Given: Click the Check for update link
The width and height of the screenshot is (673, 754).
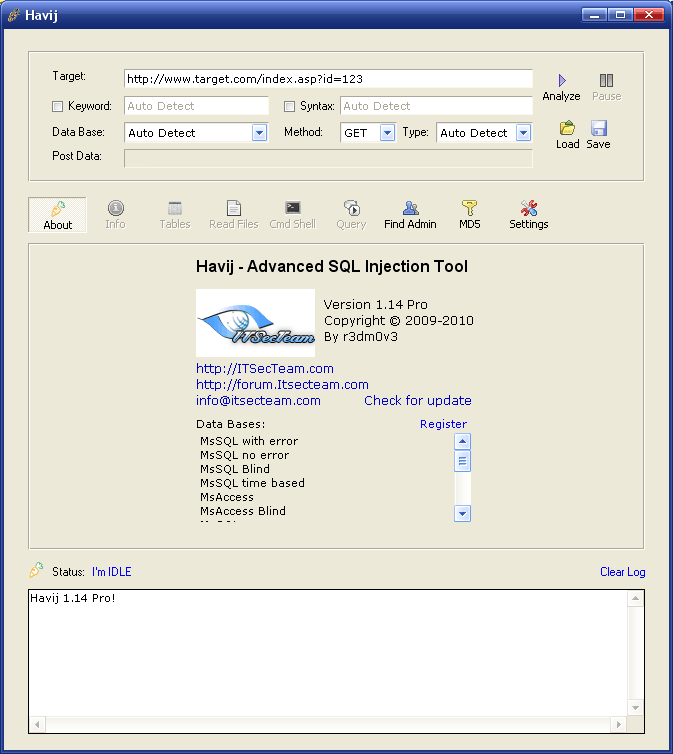Looking at the screenshot, I should [x=418, y=401].
